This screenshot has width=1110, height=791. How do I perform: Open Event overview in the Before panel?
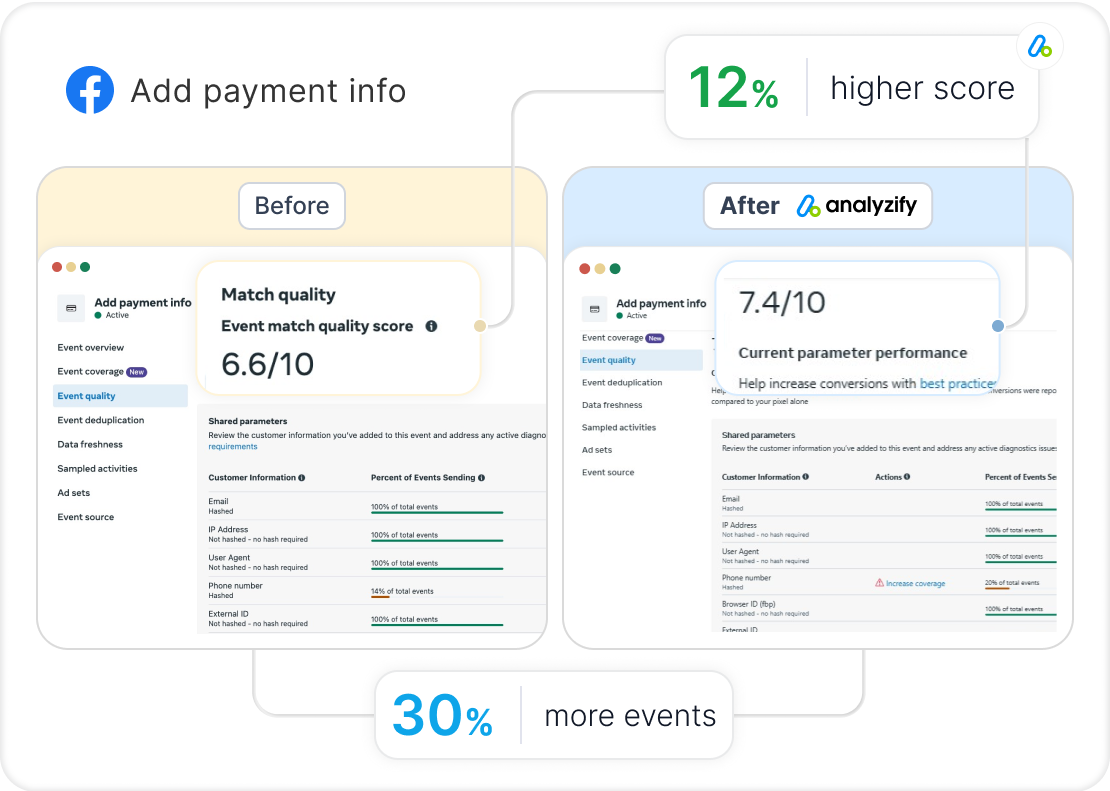coord(91,348)
